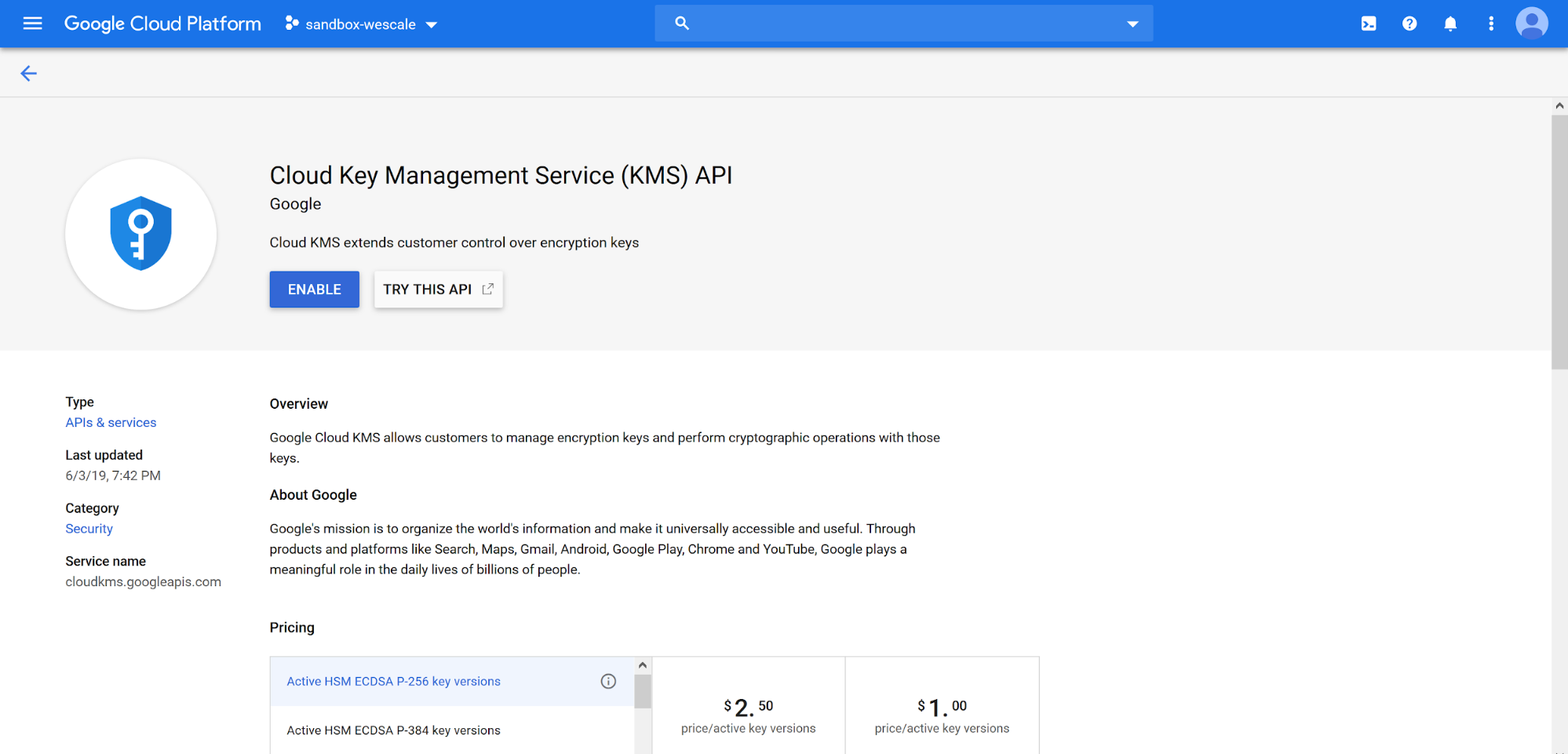Click service name cloudkms.googleapis.com
Image resolution: width=1568 pixels, height=754 pixels.
coord(143,582)
